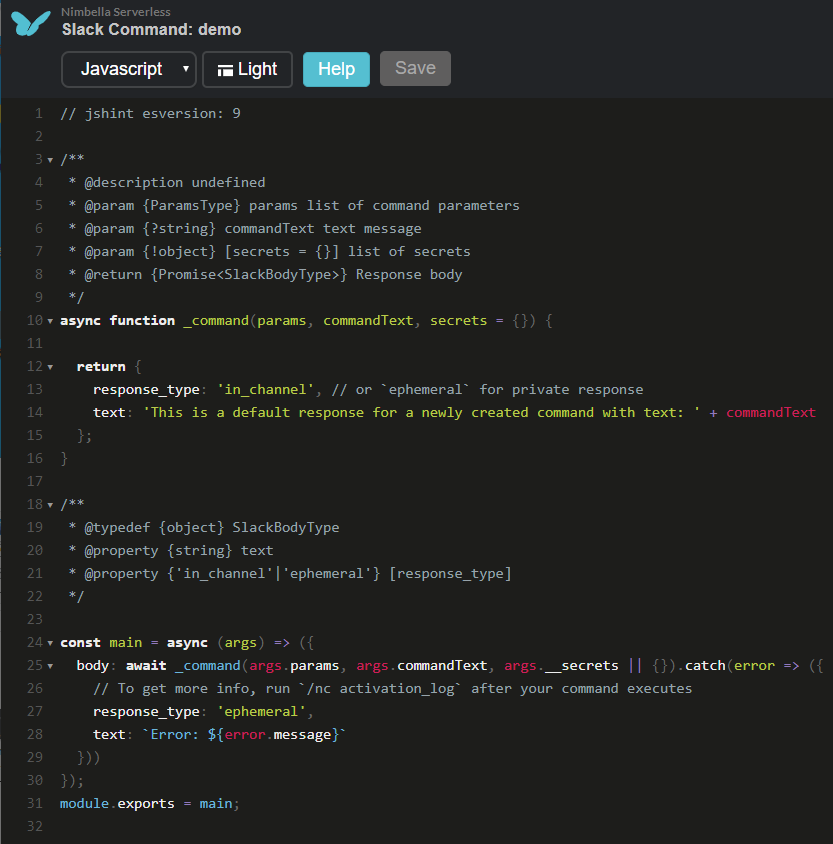This screenshot has height=844, width=833.
Task: Open the Help page
Action: 336,69
